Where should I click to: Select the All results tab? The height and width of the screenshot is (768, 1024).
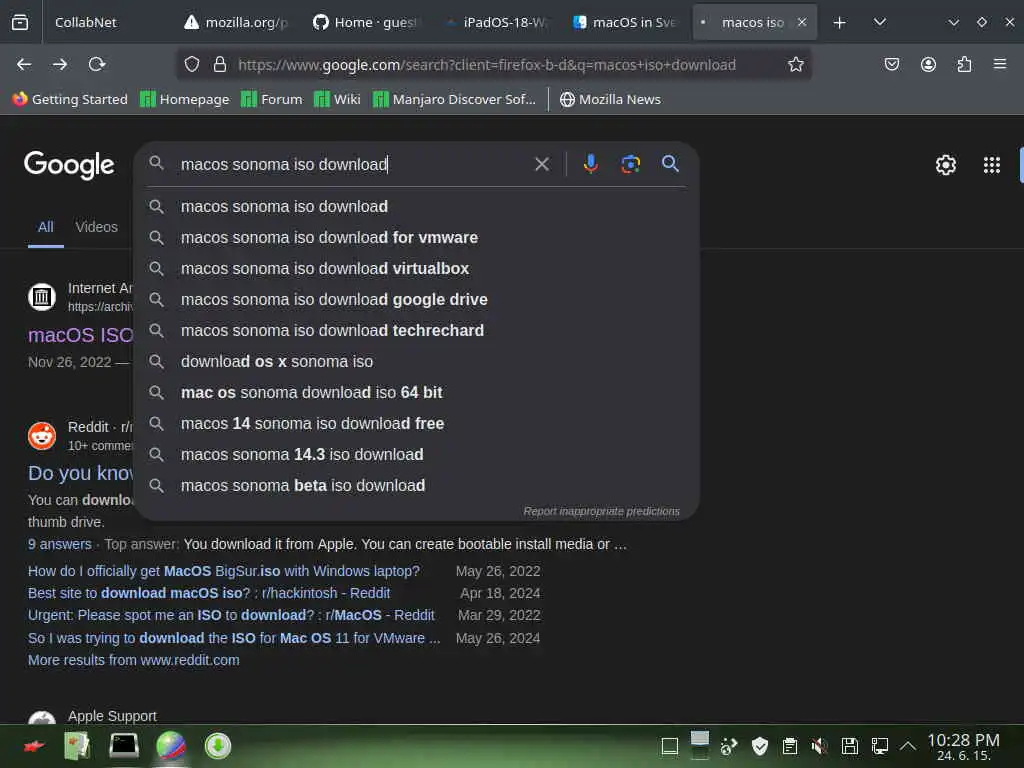[45, 227]
